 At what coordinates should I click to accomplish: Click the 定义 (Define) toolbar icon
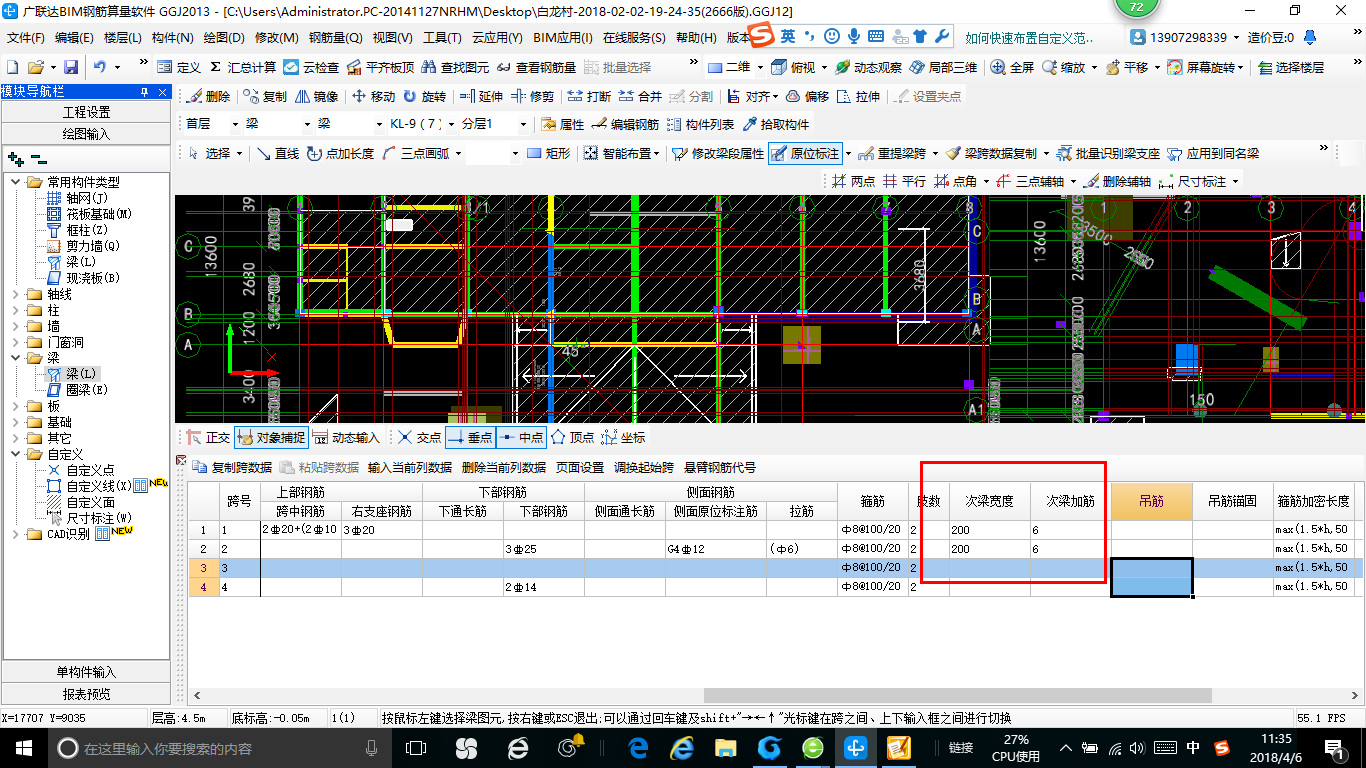pyautogui.click(x=179, y=68)
